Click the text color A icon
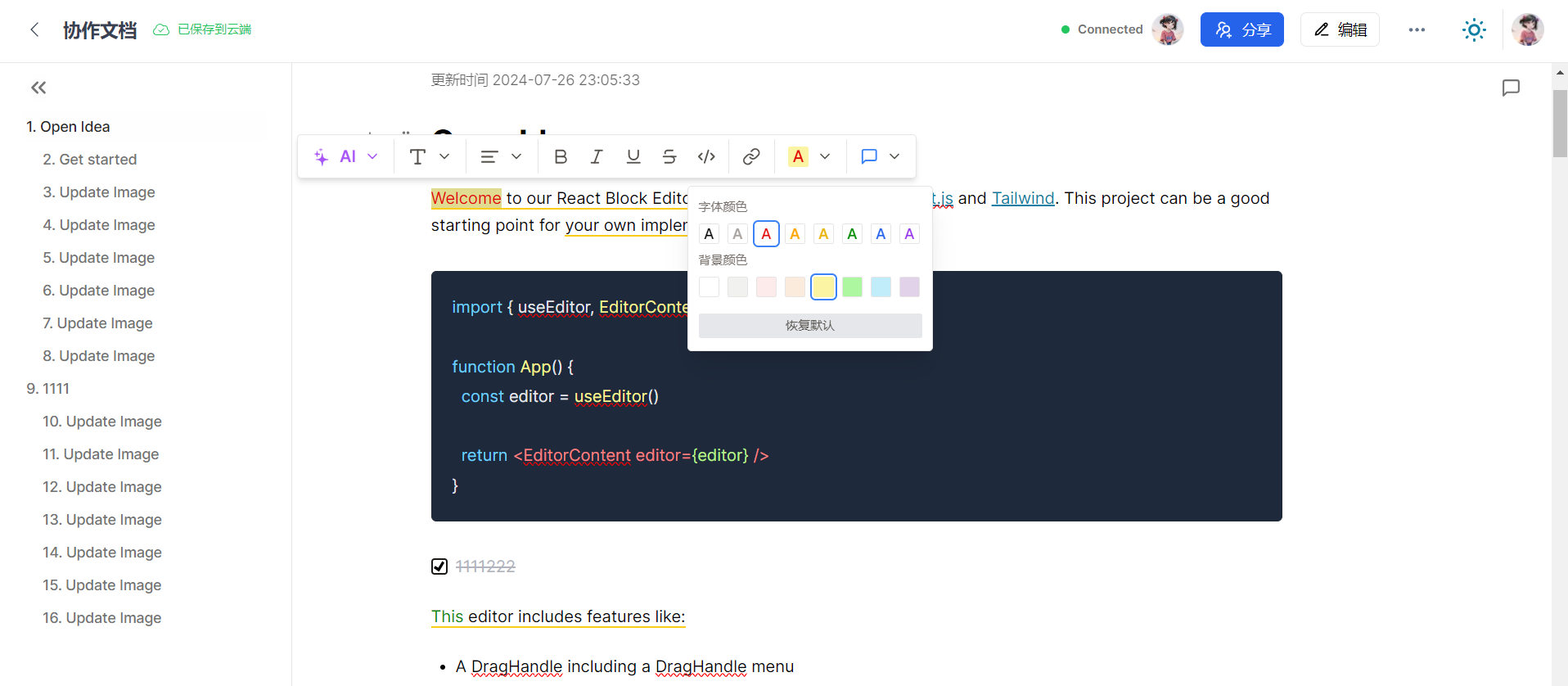 pyautogui.click(x=798, y=156)
